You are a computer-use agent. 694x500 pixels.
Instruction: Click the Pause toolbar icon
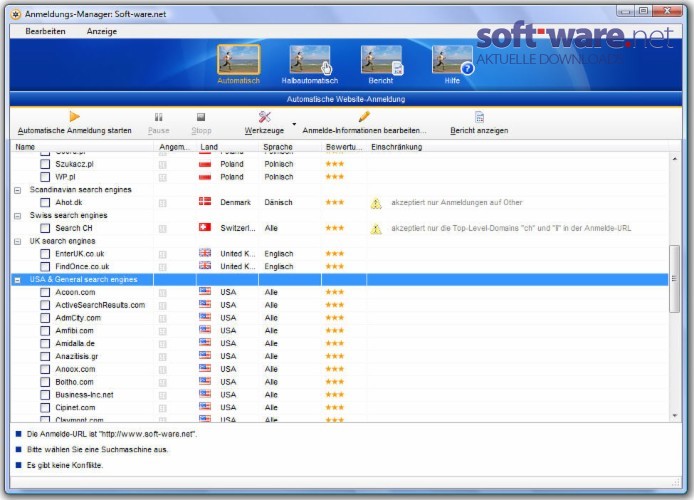pos(158,117)
